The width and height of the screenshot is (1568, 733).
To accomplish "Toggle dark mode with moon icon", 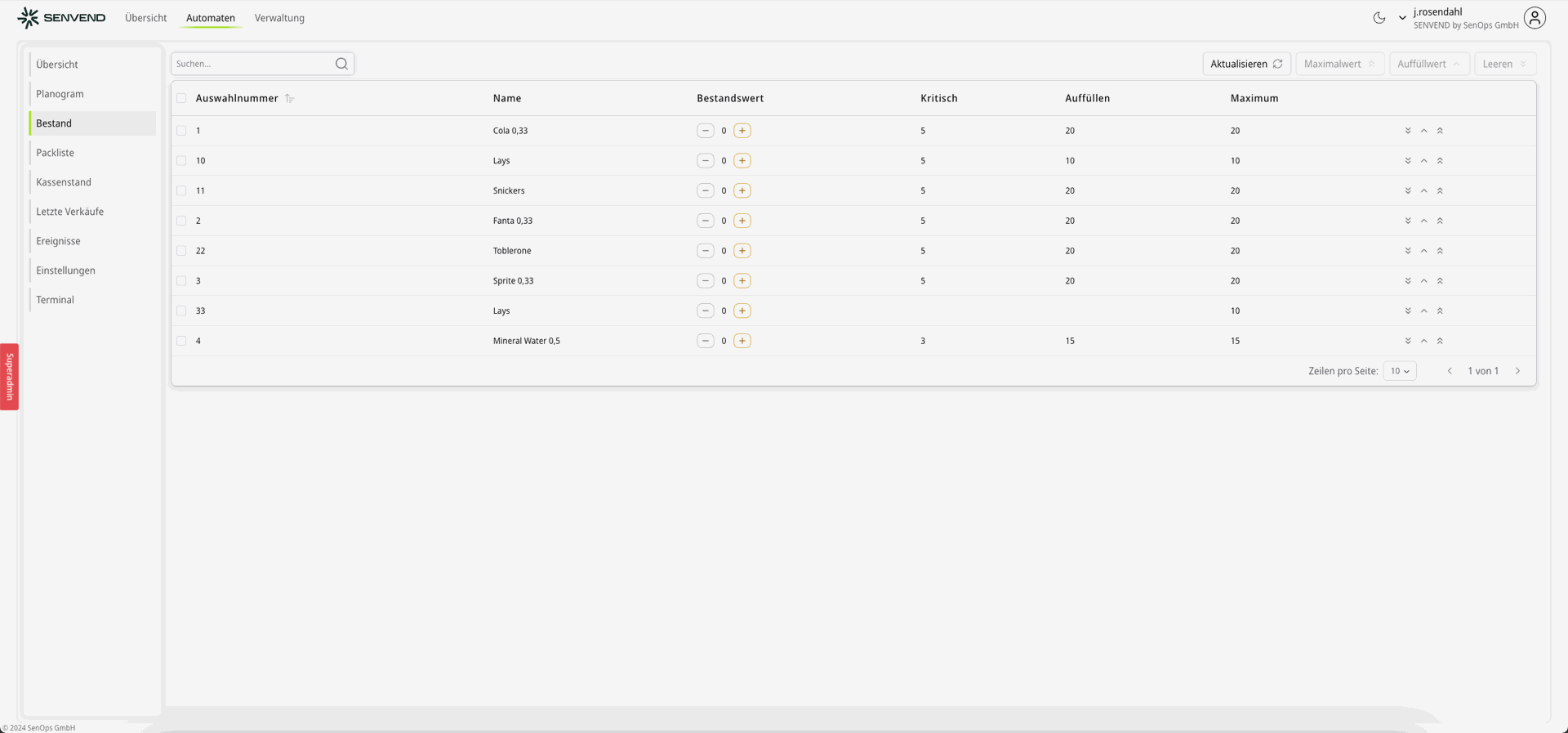I will (x=1379, y=18).
